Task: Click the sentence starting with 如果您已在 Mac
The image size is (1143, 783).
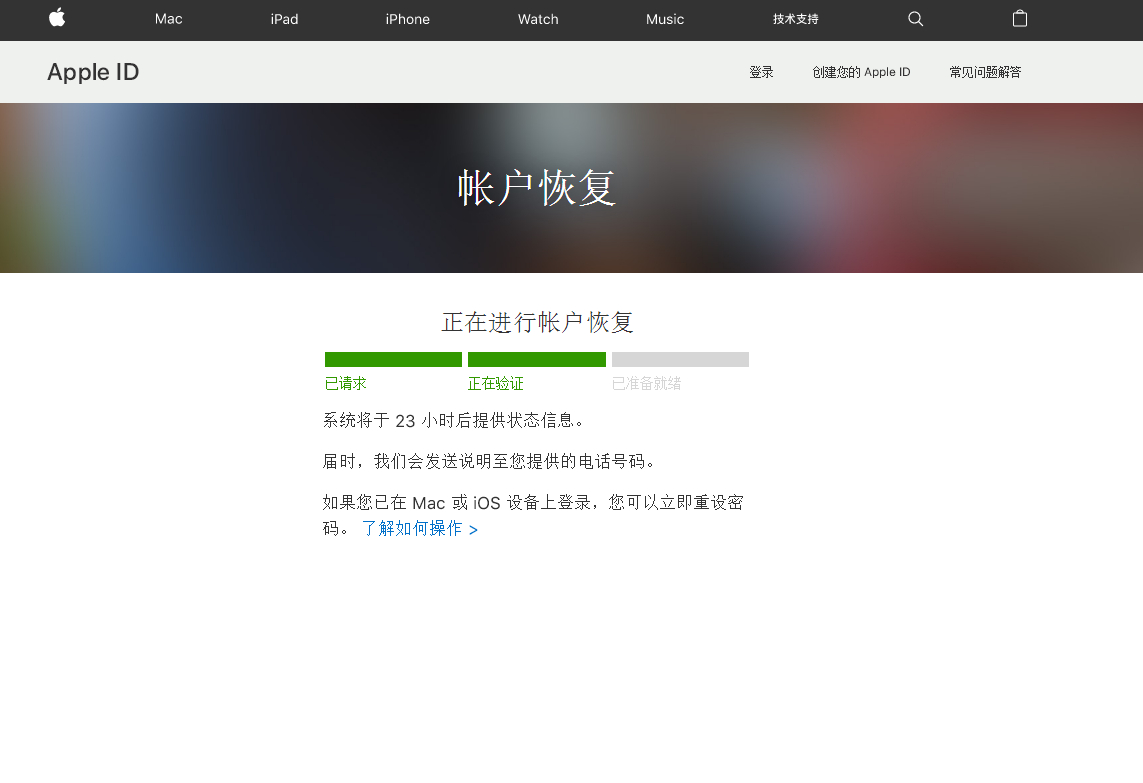Action: (534, 515)
